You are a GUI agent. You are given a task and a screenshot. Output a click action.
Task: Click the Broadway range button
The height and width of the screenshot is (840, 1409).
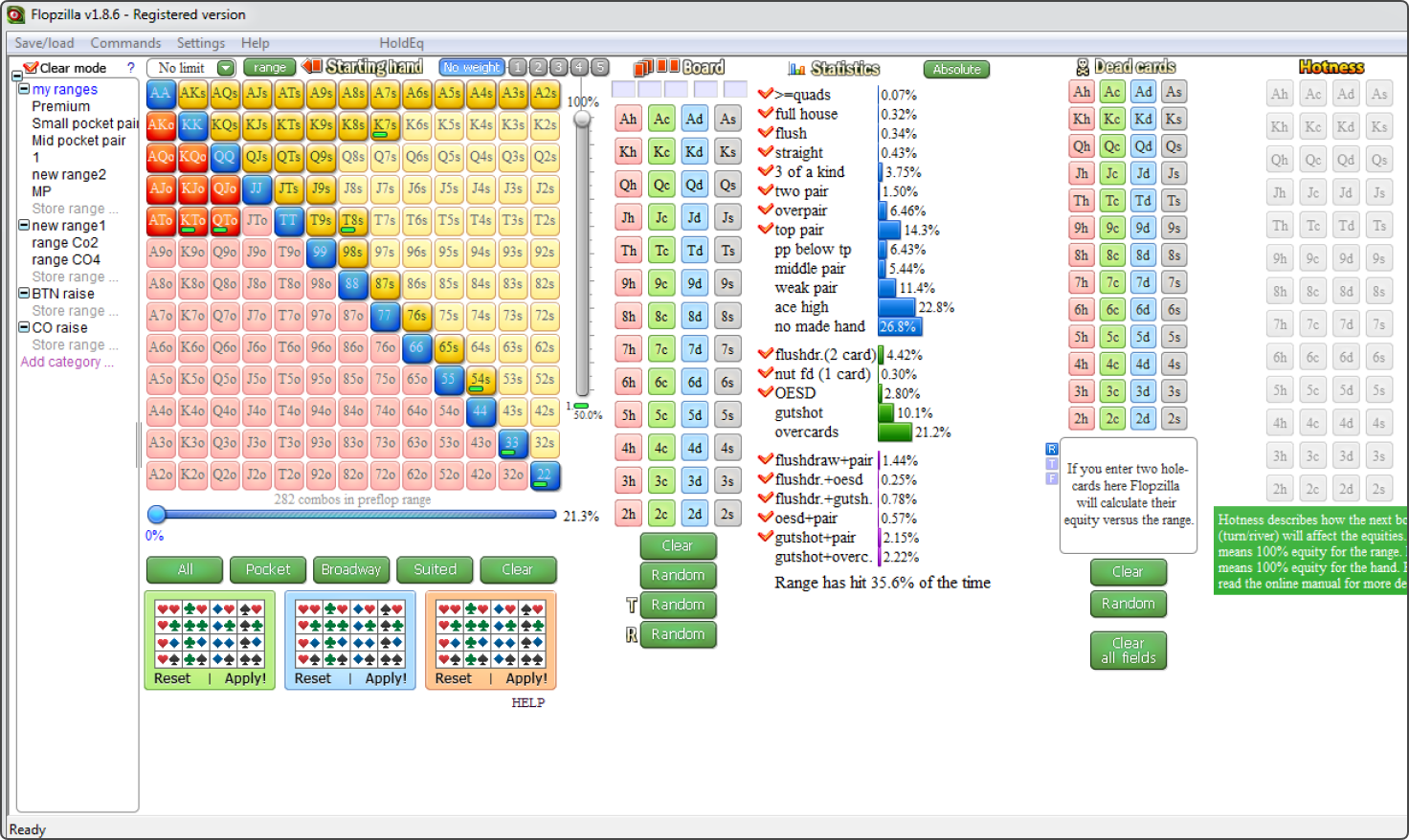[x=350, y=569]
